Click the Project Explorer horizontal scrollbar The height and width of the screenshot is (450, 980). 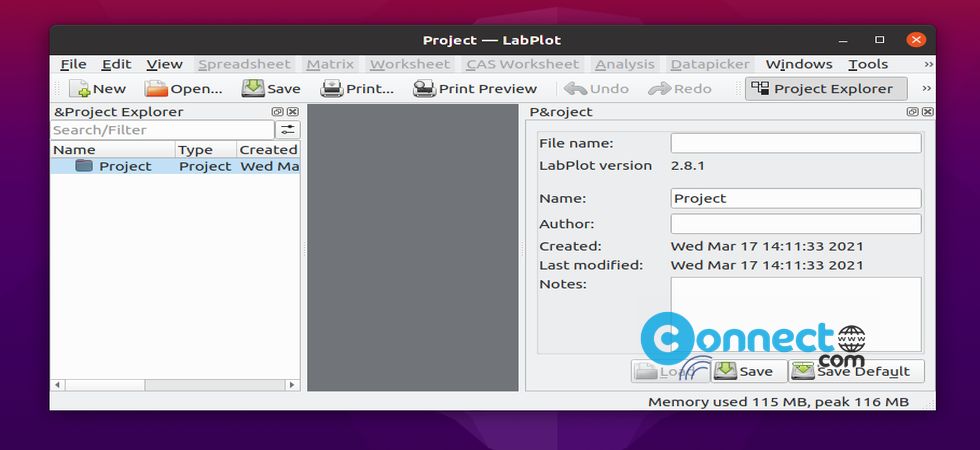click(x=175, y=384)
